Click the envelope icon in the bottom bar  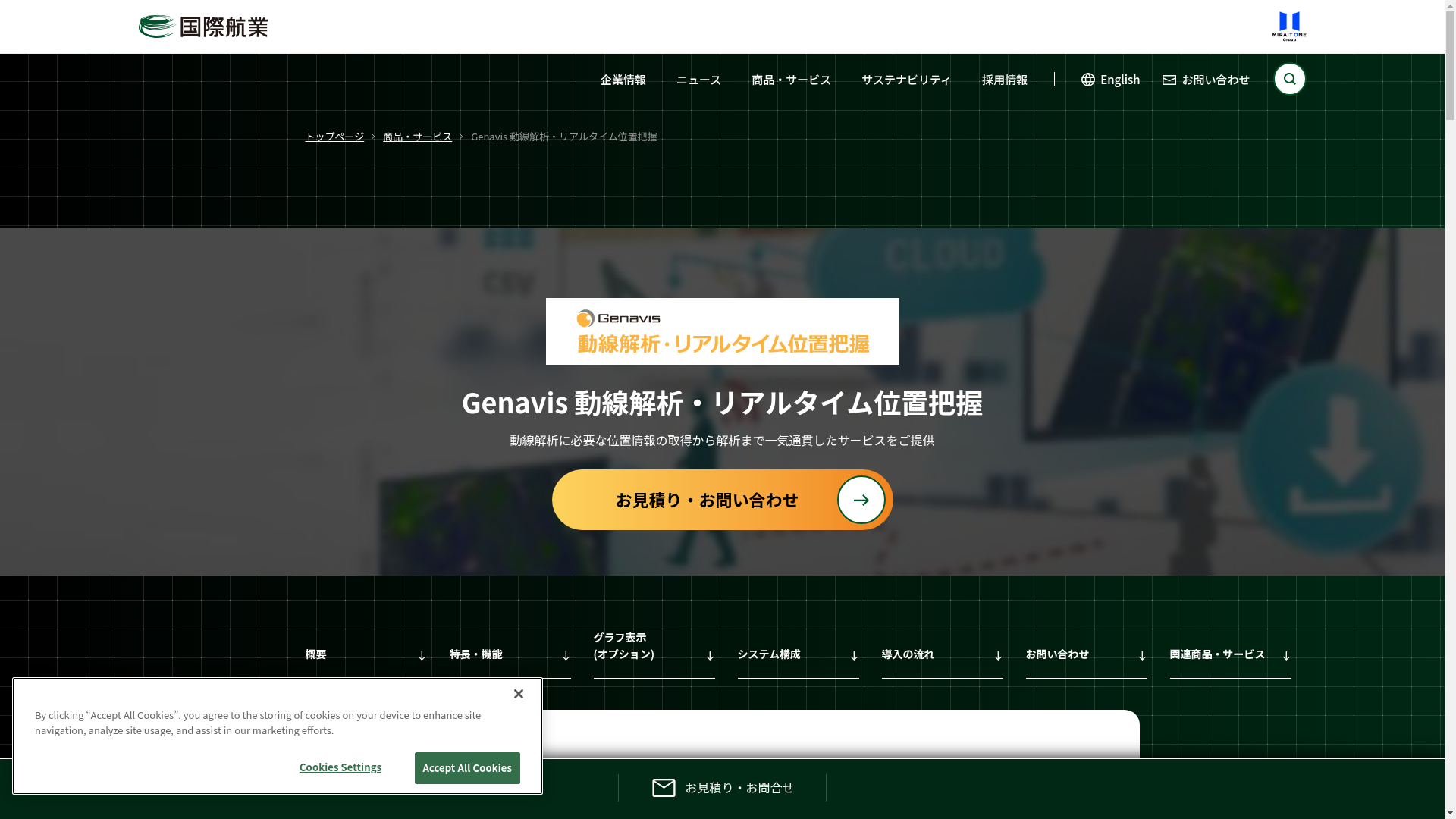[x=664, y=788]
